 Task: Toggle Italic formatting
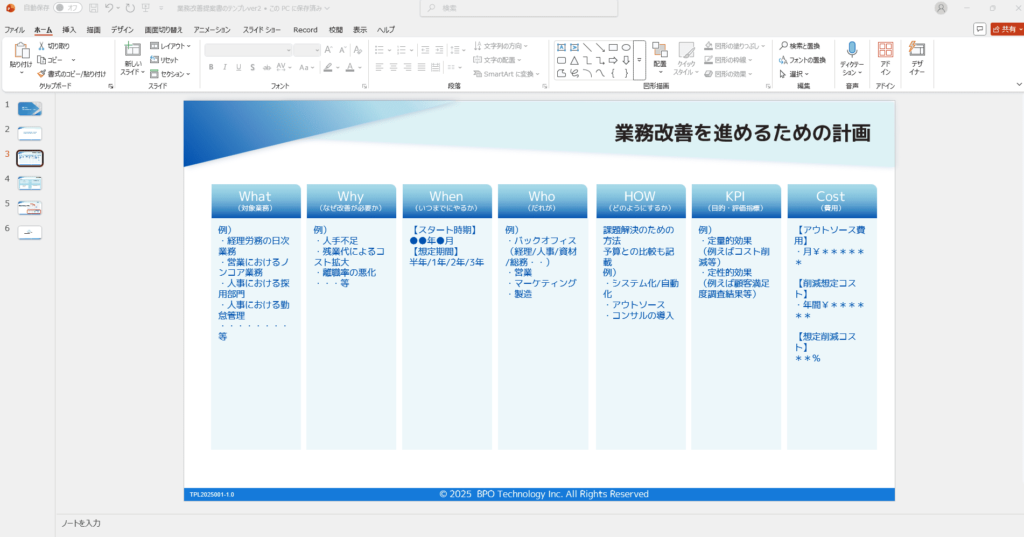[225, 67]
